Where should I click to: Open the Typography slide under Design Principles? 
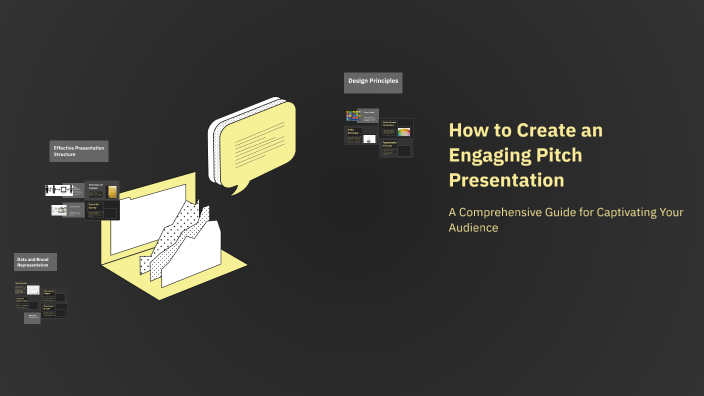[x=397, y=148]
